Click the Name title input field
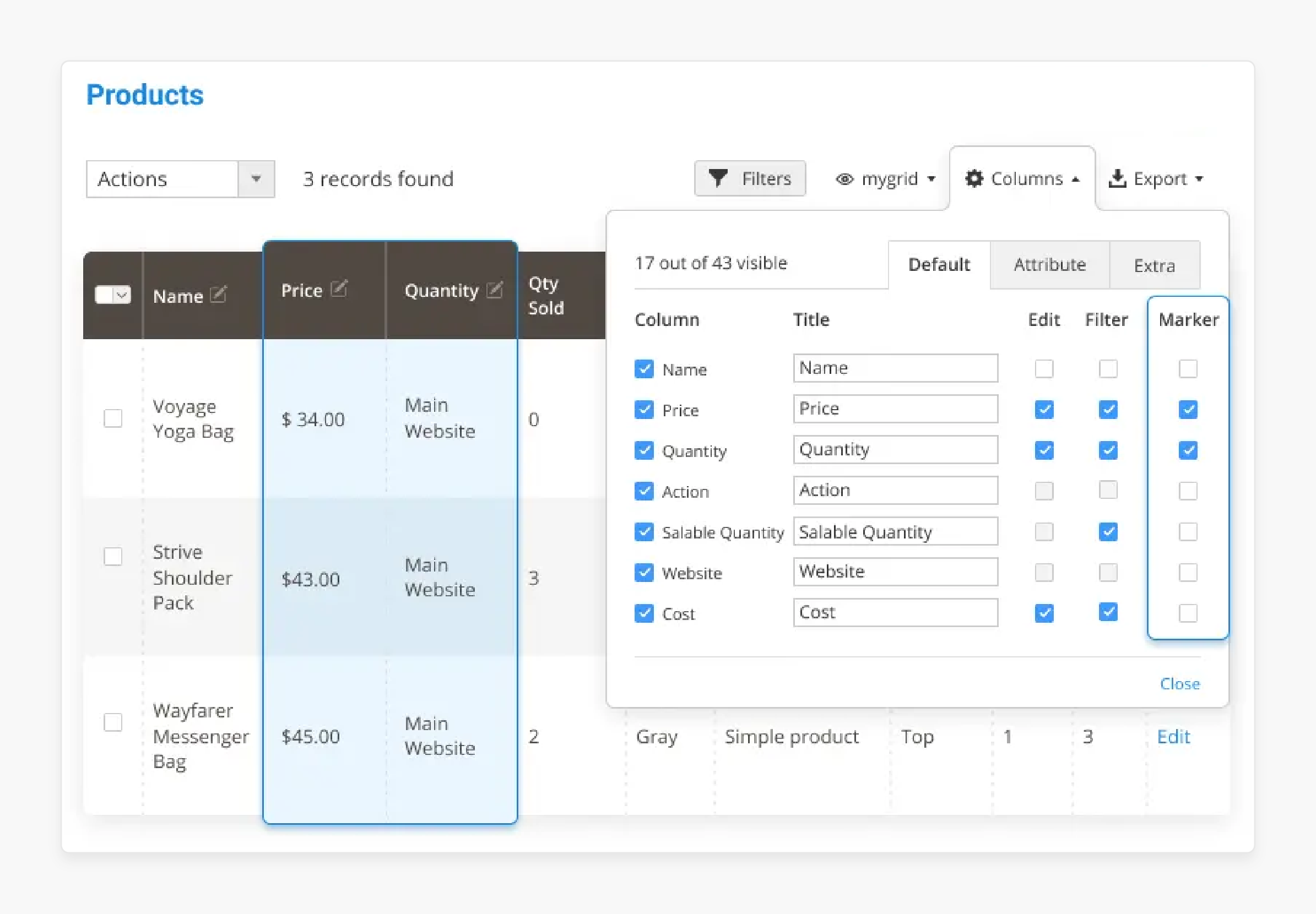1316x914 pixels. click(895, 368)
